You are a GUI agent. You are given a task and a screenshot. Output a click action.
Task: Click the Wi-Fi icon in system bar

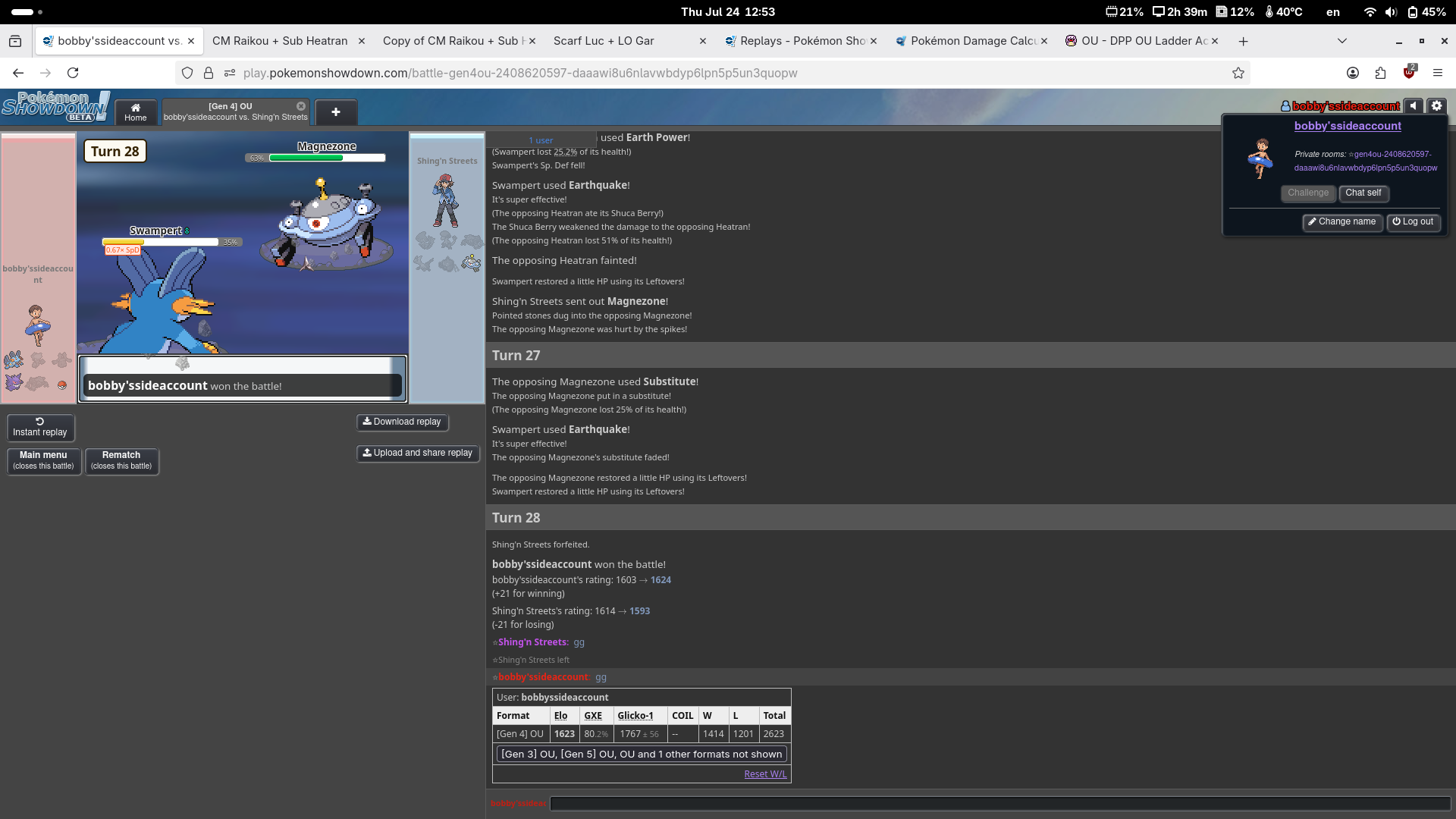pos(1370,11)
